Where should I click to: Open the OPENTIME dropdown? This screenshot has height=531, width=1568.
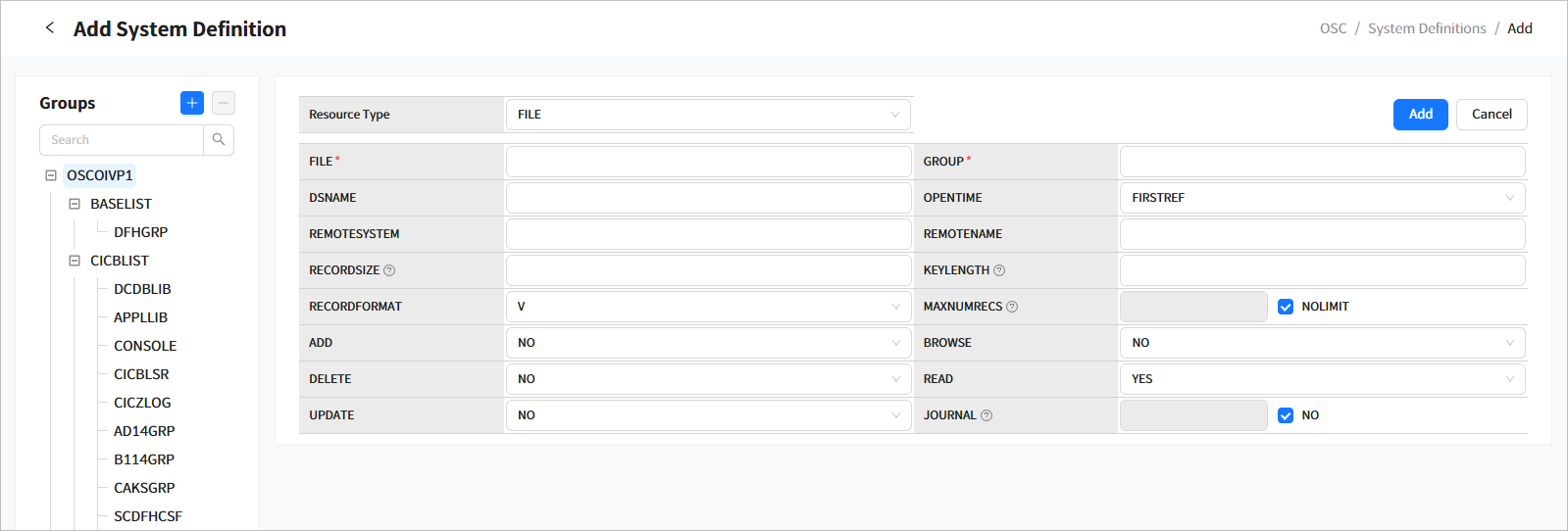coord(1322,198)
